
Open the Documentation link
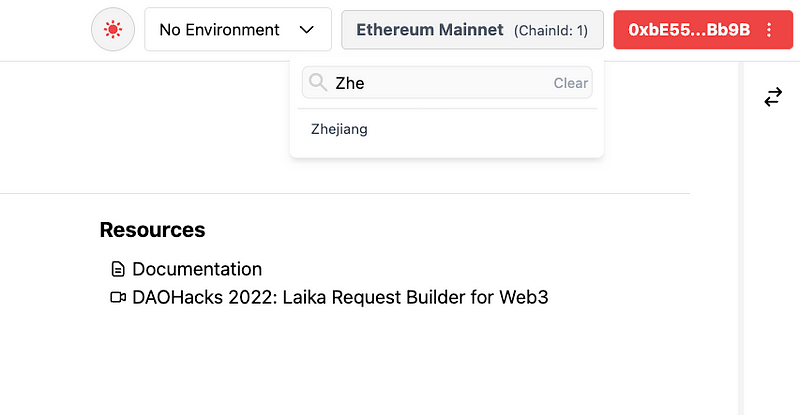(x=197, y=269)
